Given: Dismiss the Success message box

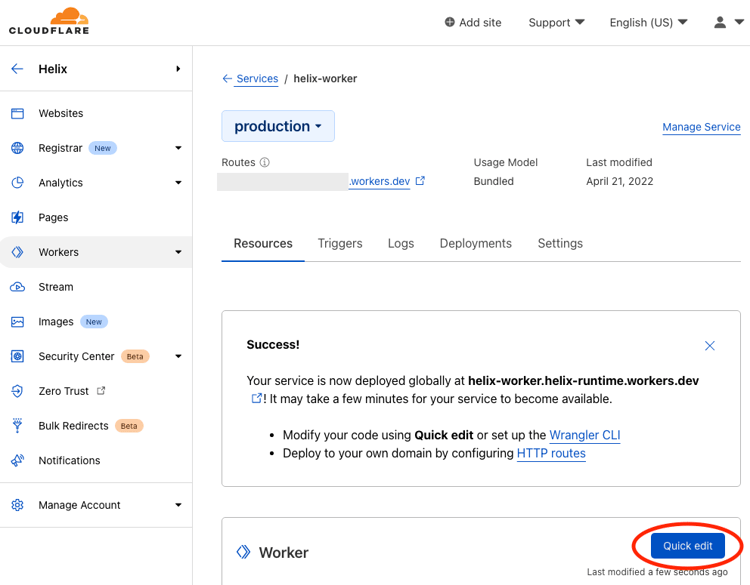Looking at the screenshot, I should 709,346.
